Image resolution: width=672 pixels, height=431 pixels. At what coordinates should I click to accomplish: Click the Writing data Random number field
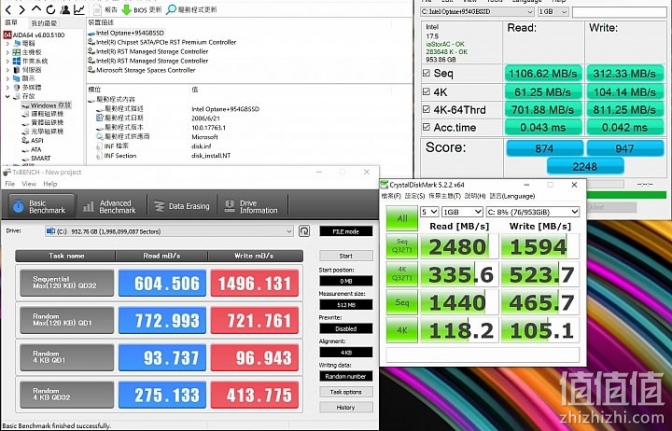(x=346, y=376)
